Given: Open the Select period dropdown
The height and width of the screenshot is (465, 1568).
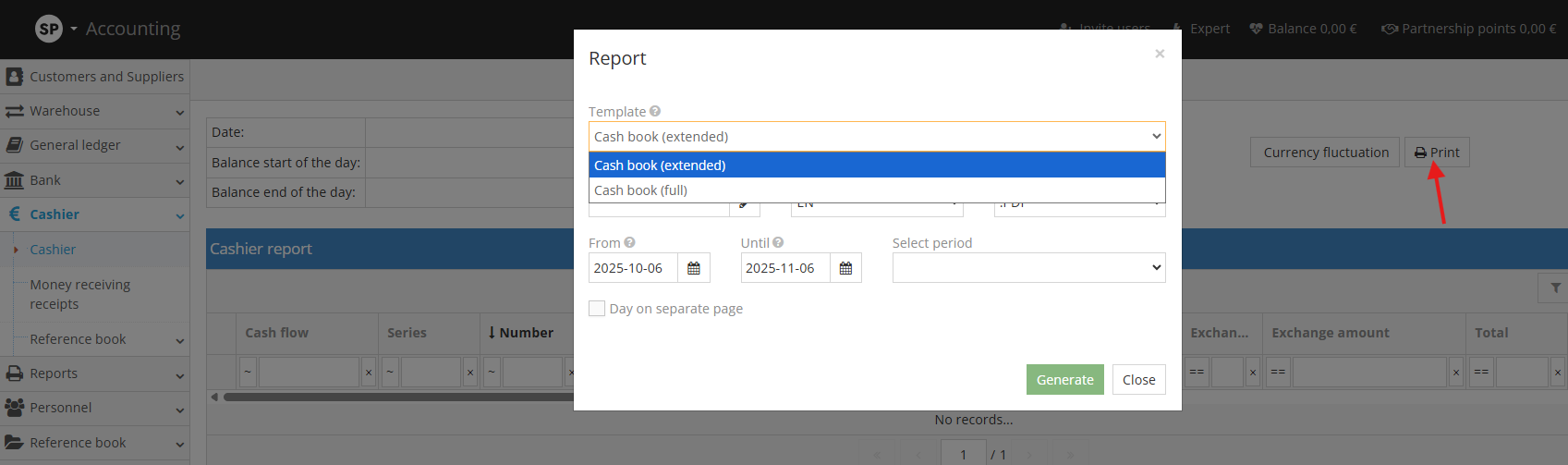Looking at the screenshot, I should 1028,268.
